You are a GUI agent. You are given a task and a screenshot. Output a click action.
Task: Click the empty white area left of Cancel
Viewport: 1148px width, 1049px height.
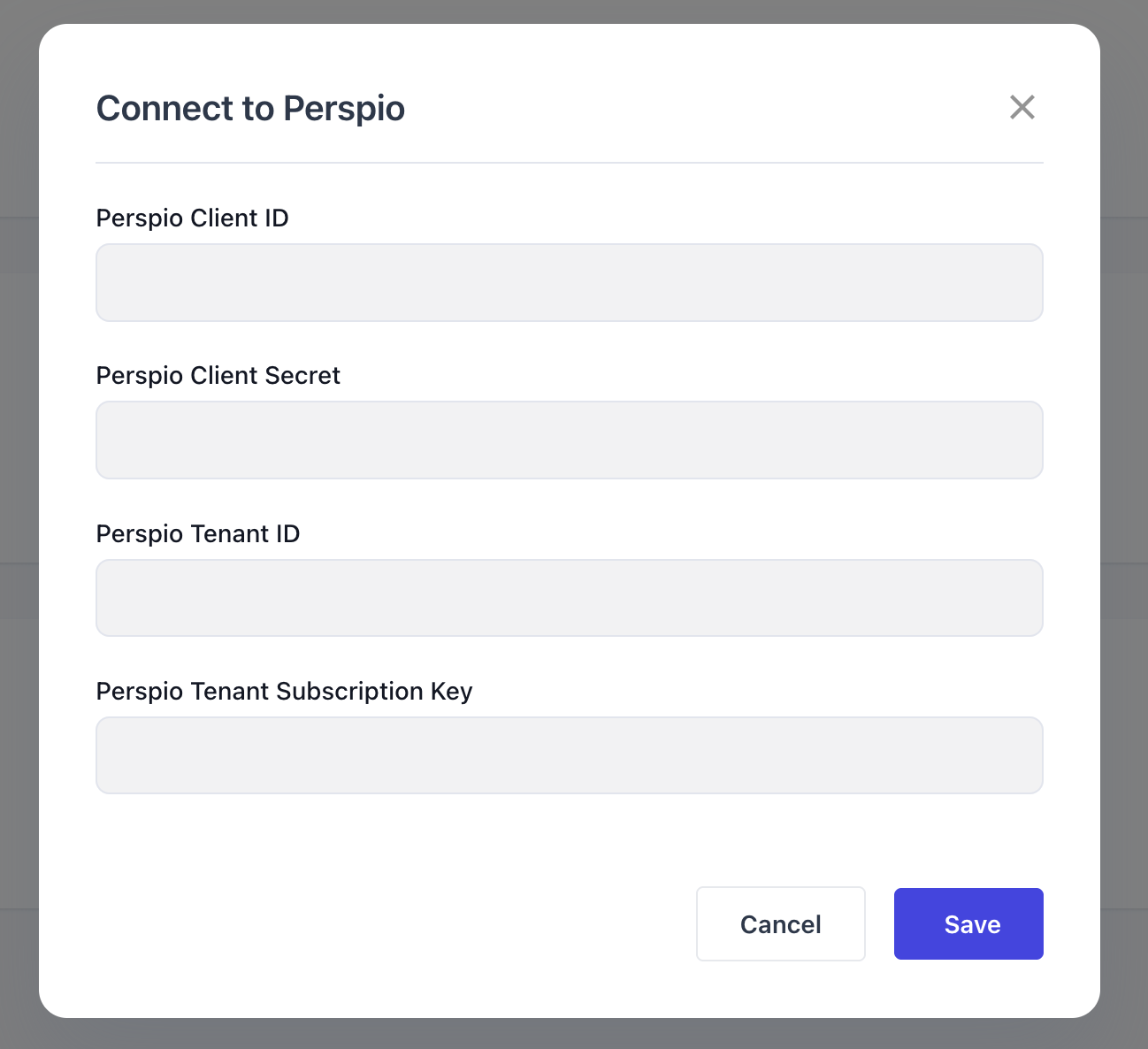pyautogui.click(x=389, y=924)
